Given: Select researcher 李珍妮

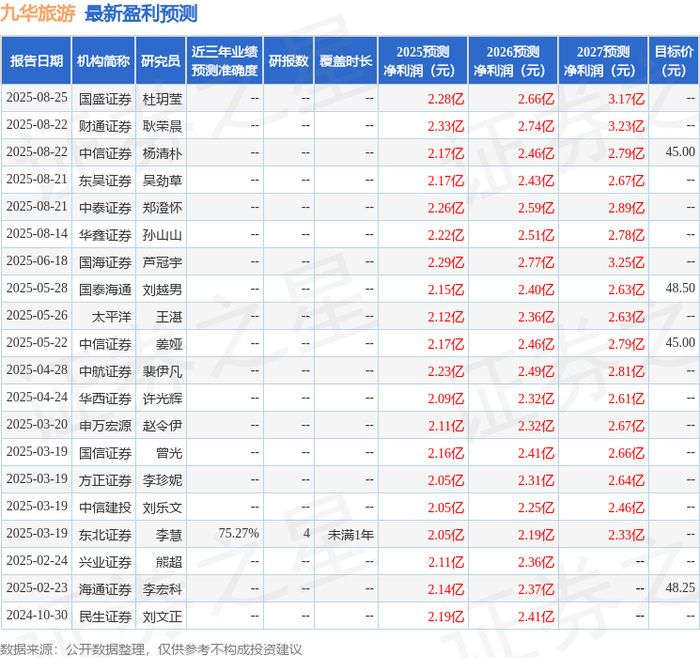Looking at the screenshot, I should click(162, 480).
